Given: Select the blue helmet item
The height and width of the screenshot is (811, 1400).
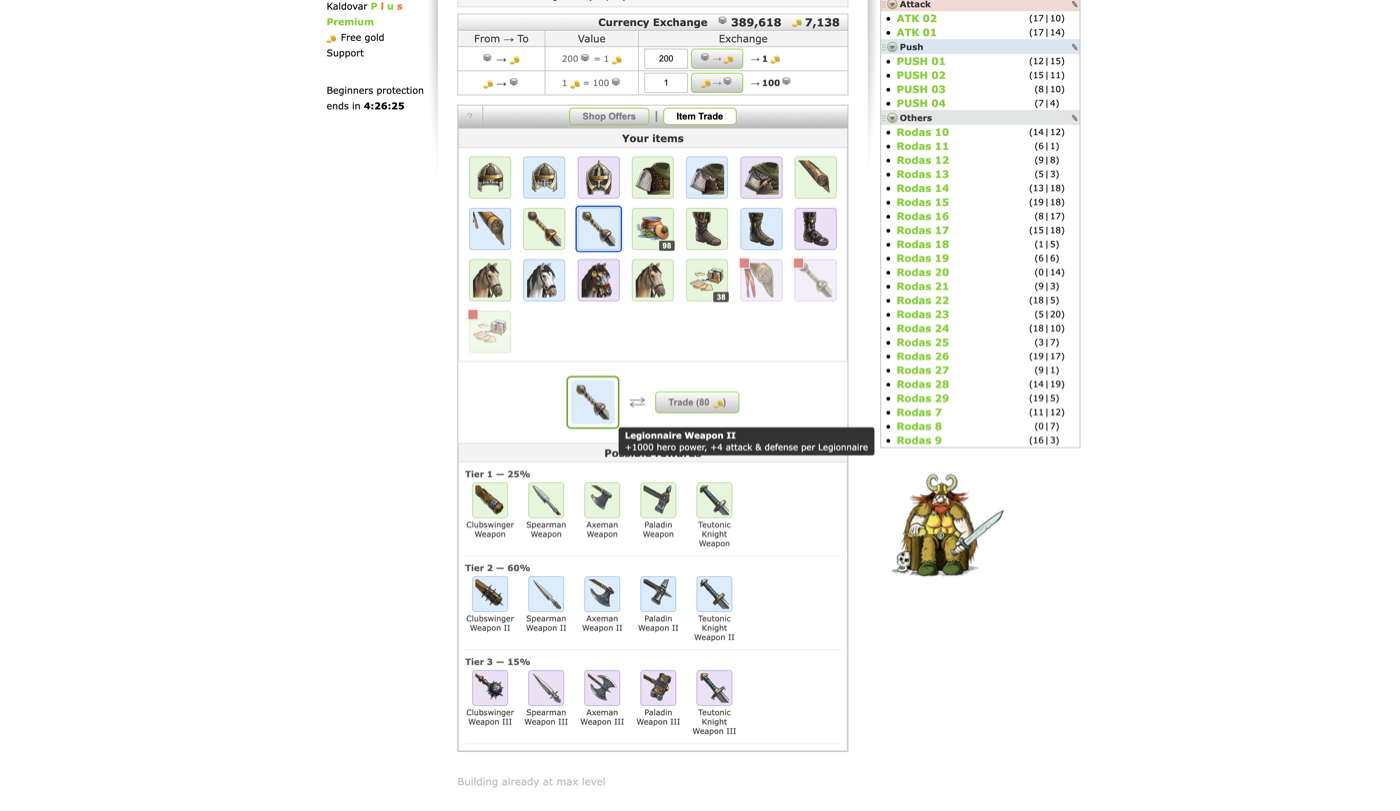Looking at the screenshot, I should click(544, 178).
